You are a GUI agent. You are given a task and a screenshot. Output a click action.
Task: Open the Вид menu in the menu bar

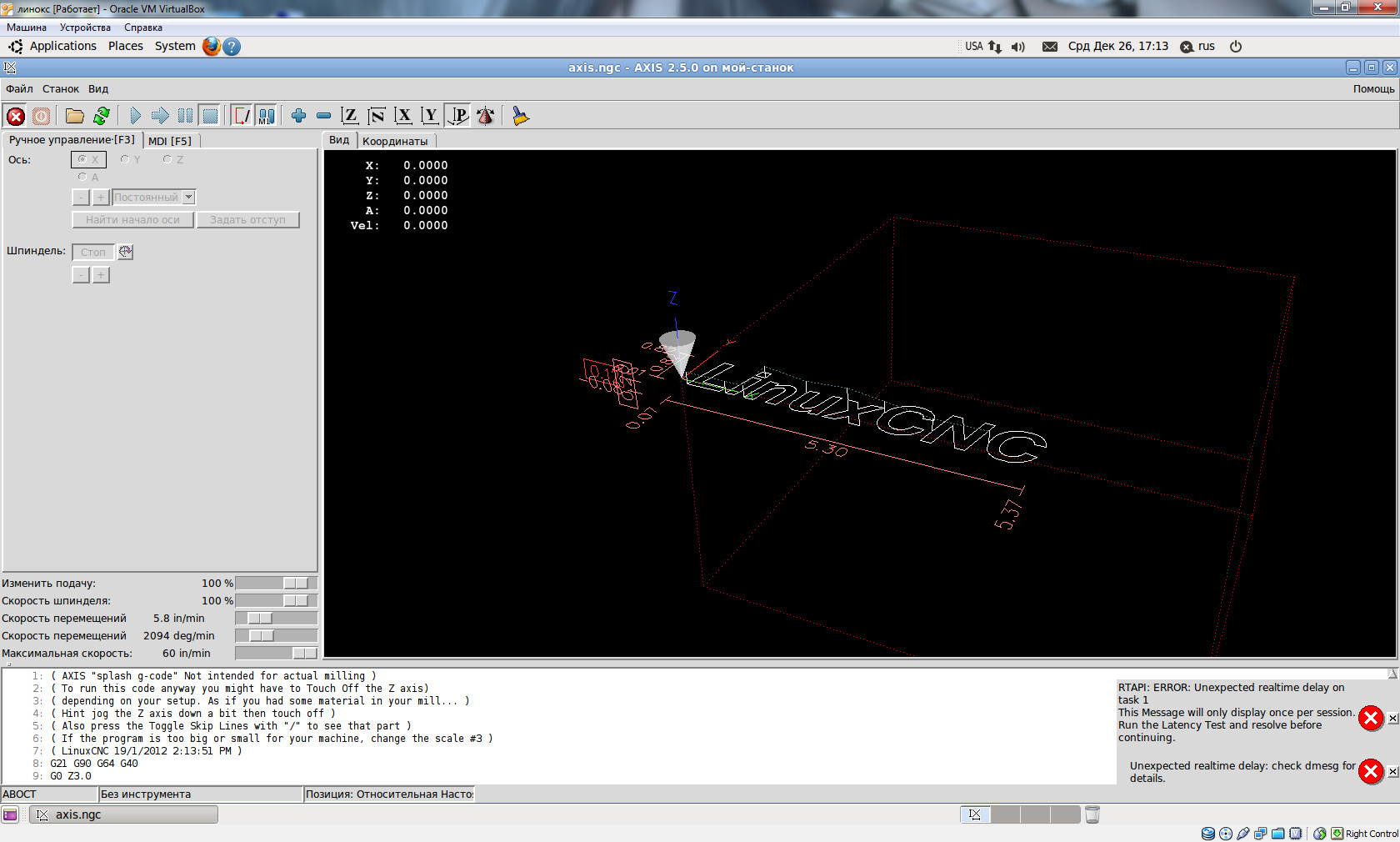(98, 89)
